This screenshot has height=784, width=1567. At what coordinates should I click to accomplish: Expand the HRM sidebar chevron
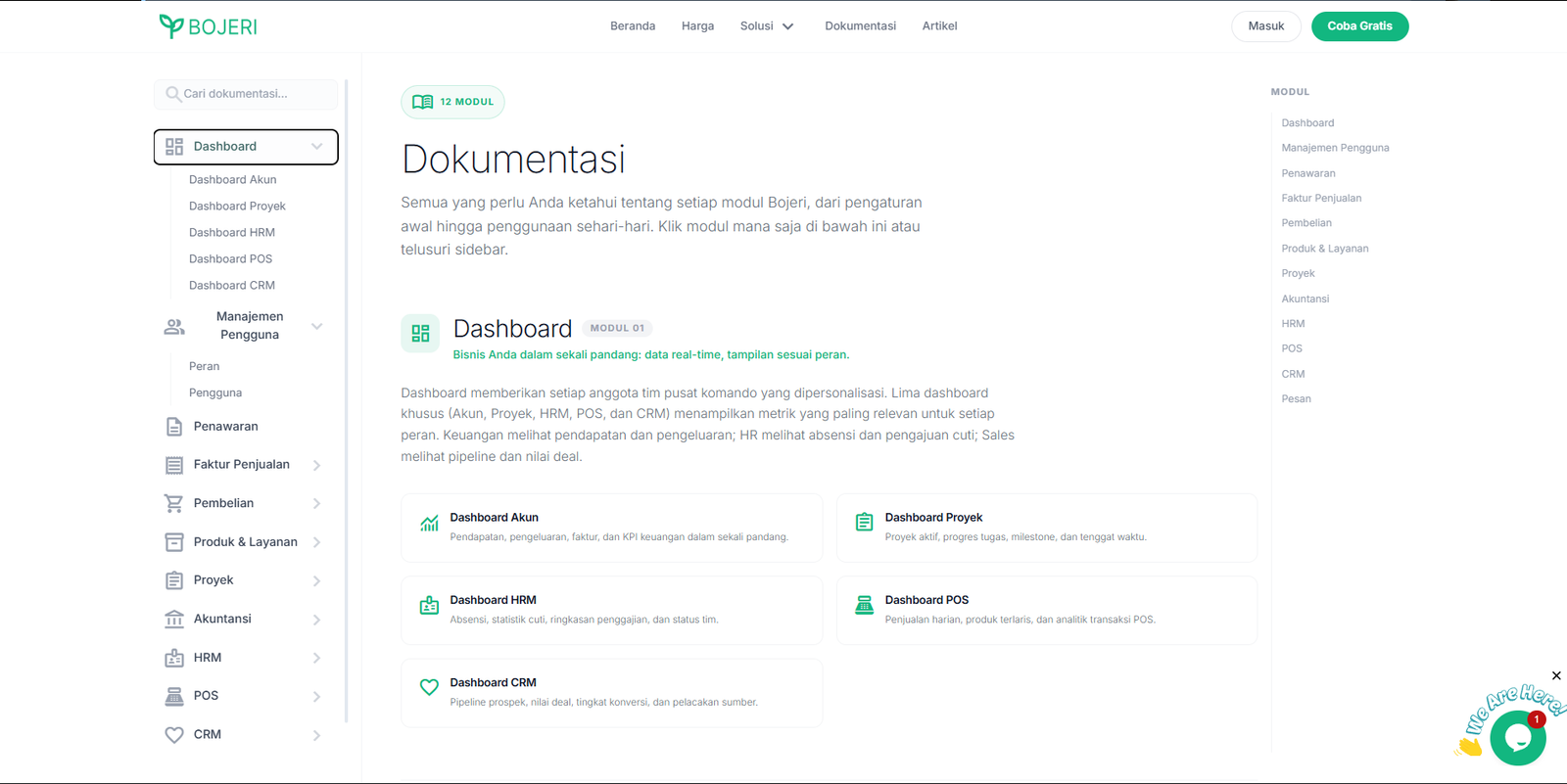[x=317, y=658]
